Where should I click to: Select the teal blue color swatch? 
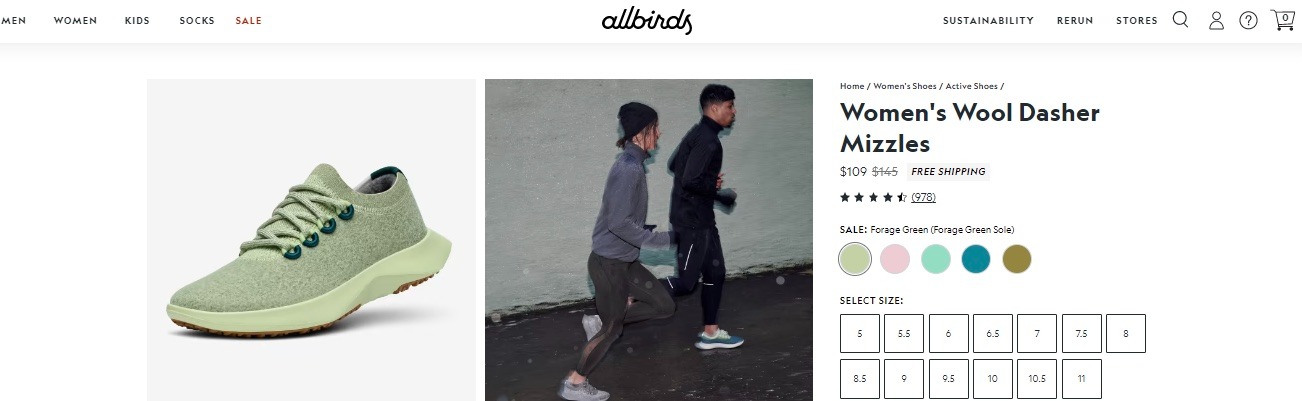tap(976, 259)
